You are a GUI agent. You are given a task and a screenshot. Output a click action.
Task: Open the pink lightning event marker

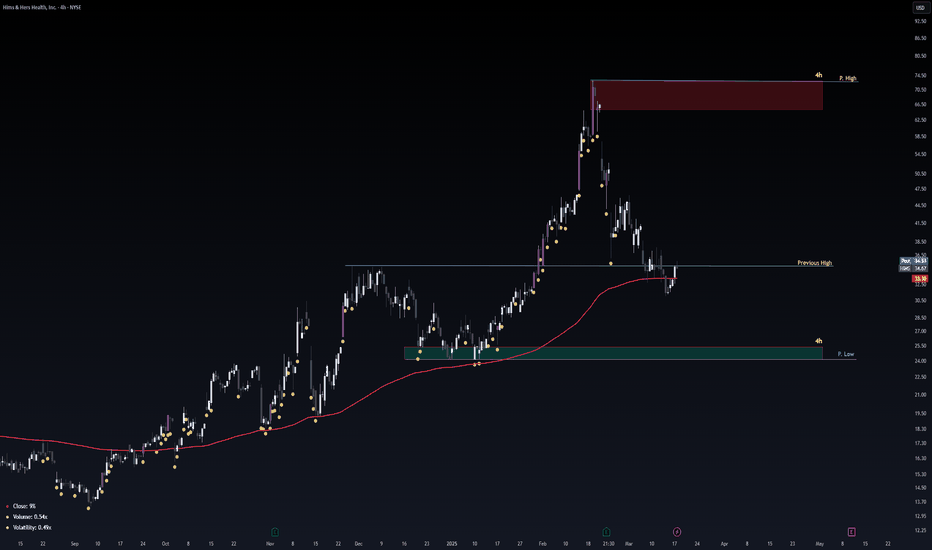(676, 532)
